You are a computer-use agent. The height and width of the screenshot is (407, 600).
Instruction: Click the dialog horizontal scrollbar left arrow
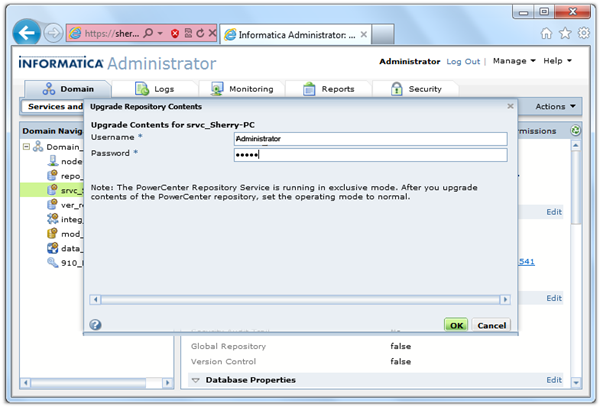coord(95,300)
